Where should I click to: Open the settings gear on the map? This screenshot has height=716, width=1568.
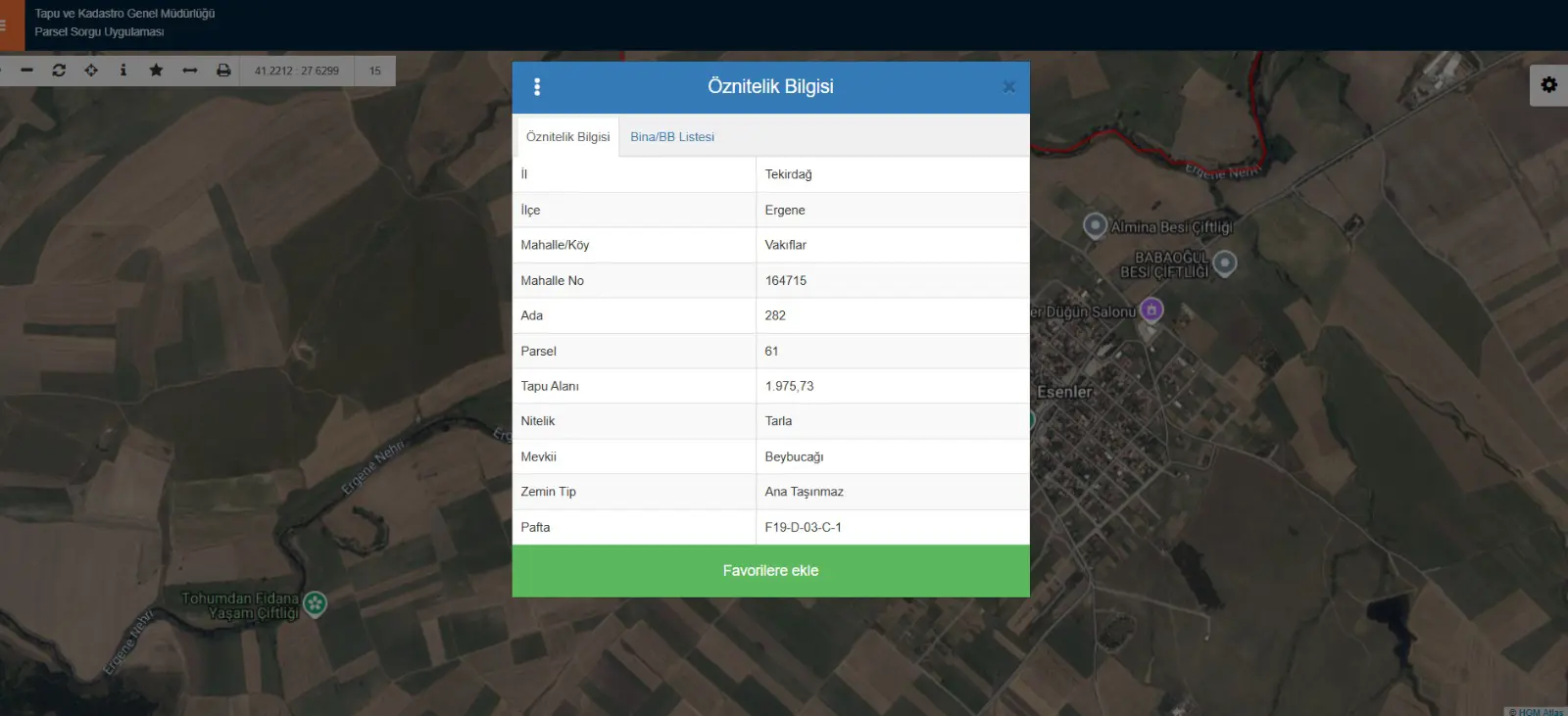tap(1548, 85)
